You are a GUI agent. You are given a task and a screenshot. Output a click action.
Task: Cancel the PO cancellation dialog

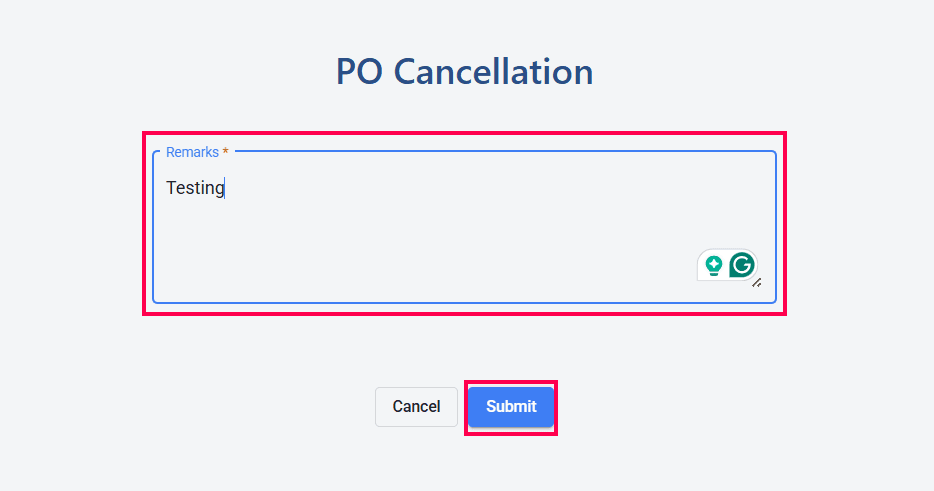pos(416,407)
